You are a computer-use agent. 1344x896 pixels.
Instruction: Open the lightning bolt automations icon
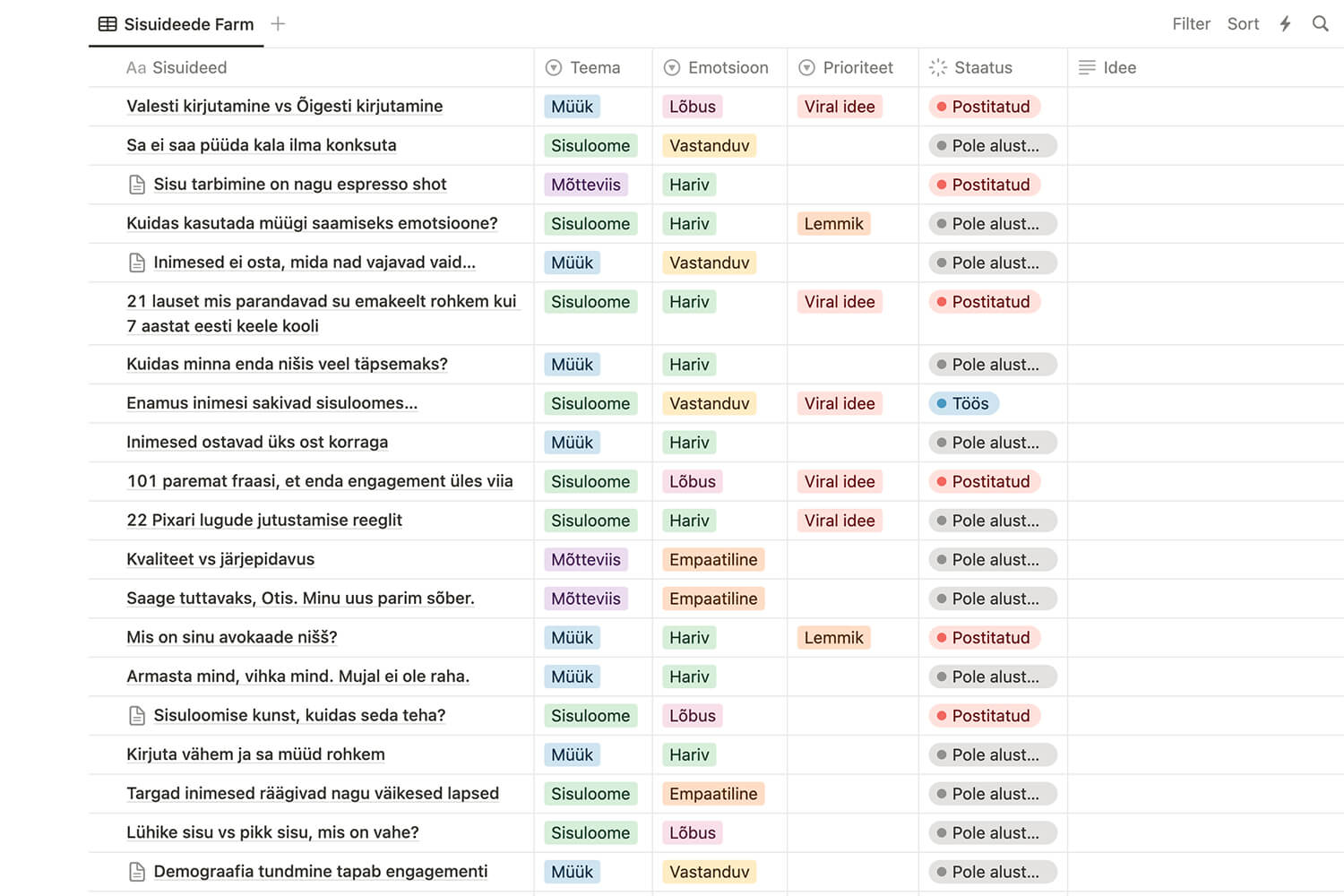[x=1285, y=24]
